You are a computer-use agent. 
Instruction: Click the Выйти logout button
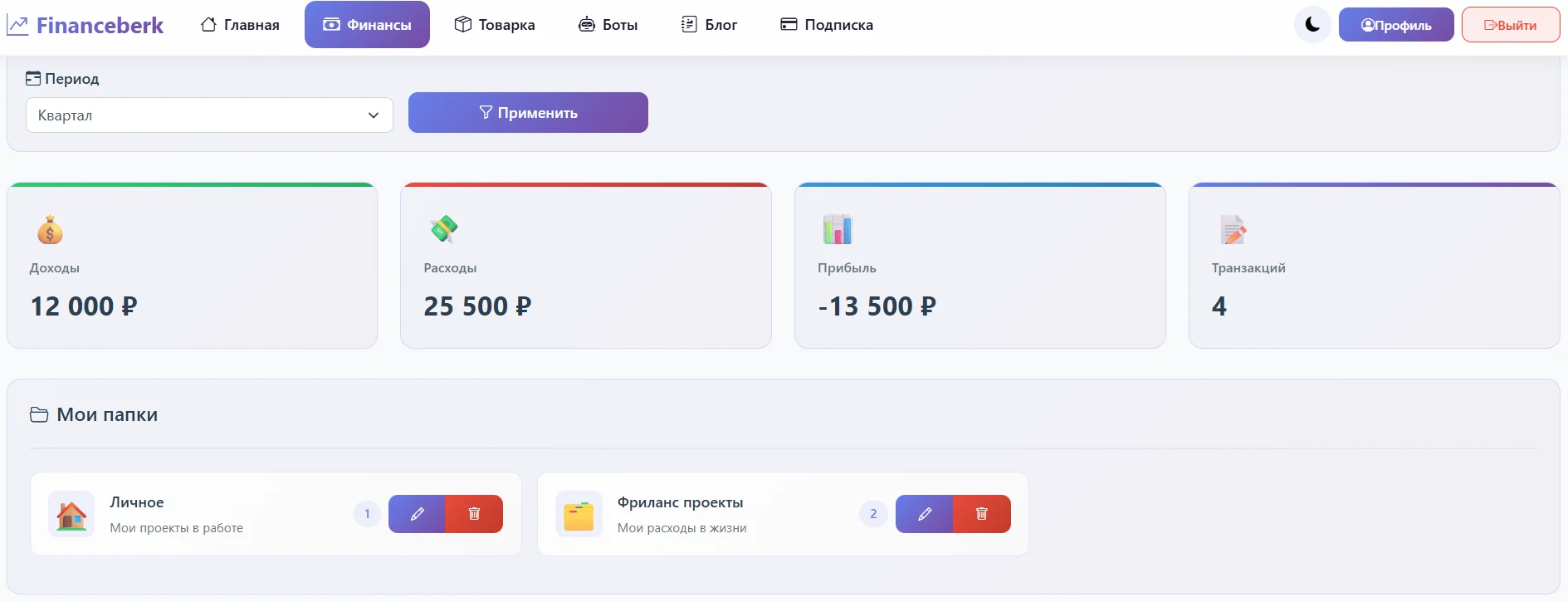pyautogui.click(x=1510, y=24)
